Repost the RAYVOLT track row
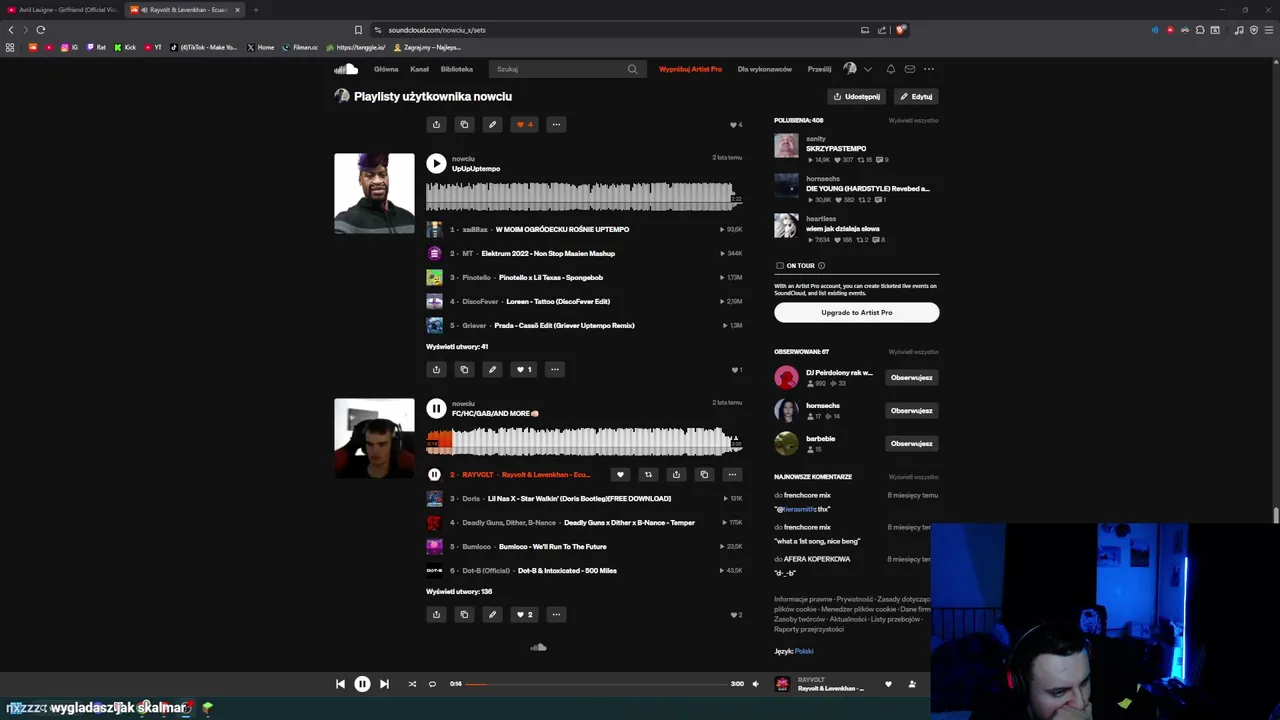Viewport: 1280px width, 720px height. click(x=648, y=475)
